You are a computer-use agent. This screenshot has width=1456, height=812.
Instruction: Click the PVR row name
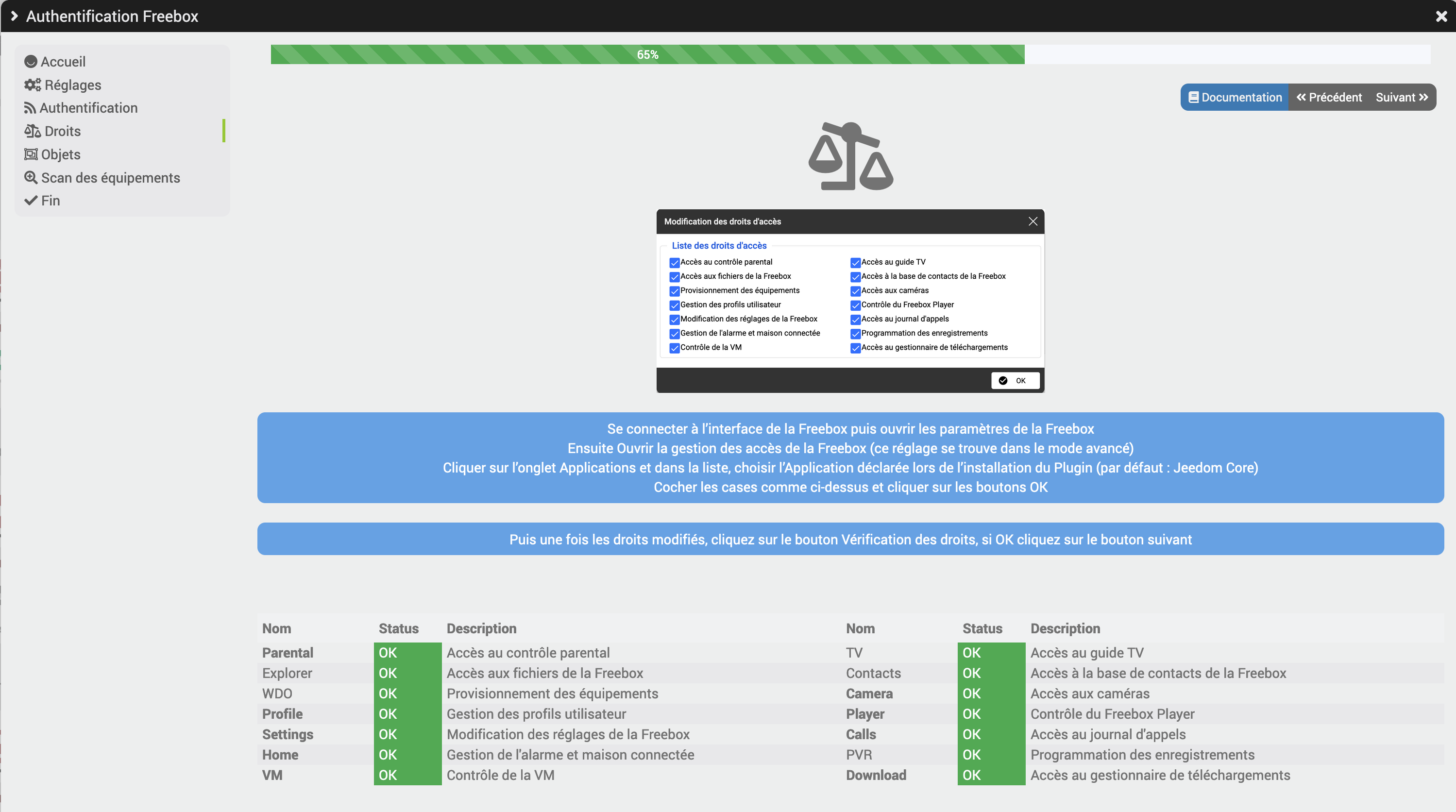tap(859, 754)
